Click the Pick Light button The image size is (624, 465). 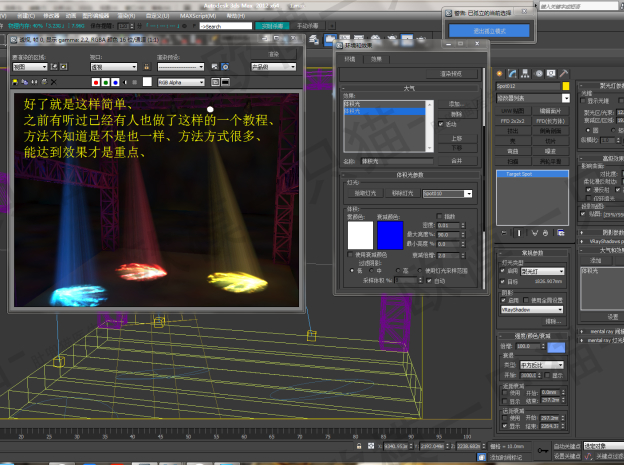(365, 193)
